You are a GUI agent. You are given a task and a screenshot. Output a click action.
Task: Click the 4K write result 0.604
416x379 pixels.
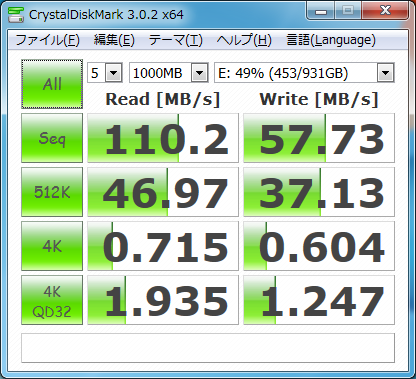[319, 246]
